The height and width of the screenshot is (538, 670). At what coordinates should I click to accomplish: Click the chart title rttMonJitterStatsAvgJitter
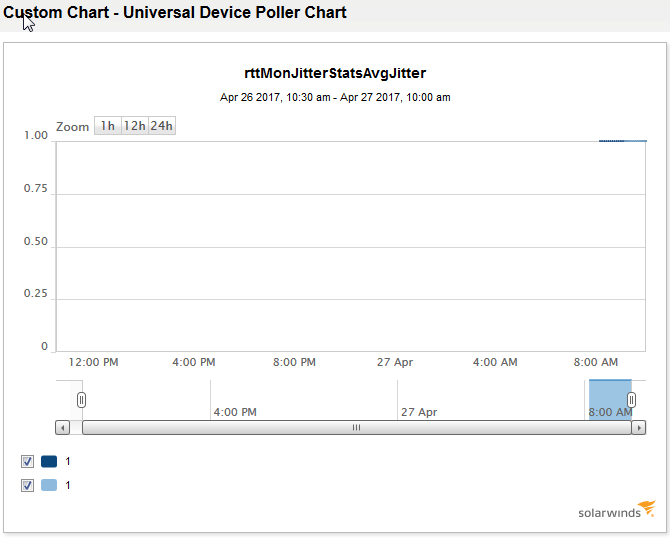(x=335, y=73)
